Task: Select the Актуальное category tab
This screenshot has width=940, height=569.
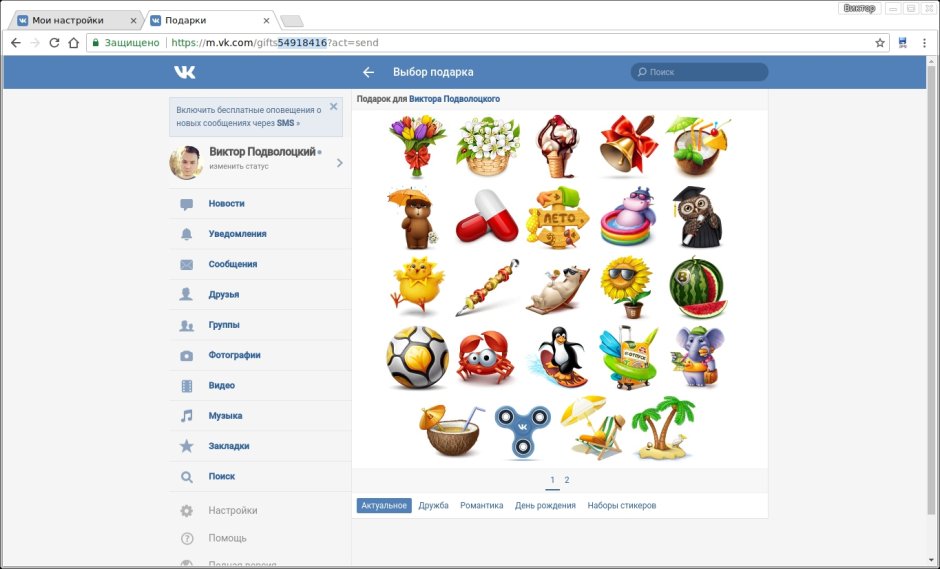Action: tap(384, 505)
